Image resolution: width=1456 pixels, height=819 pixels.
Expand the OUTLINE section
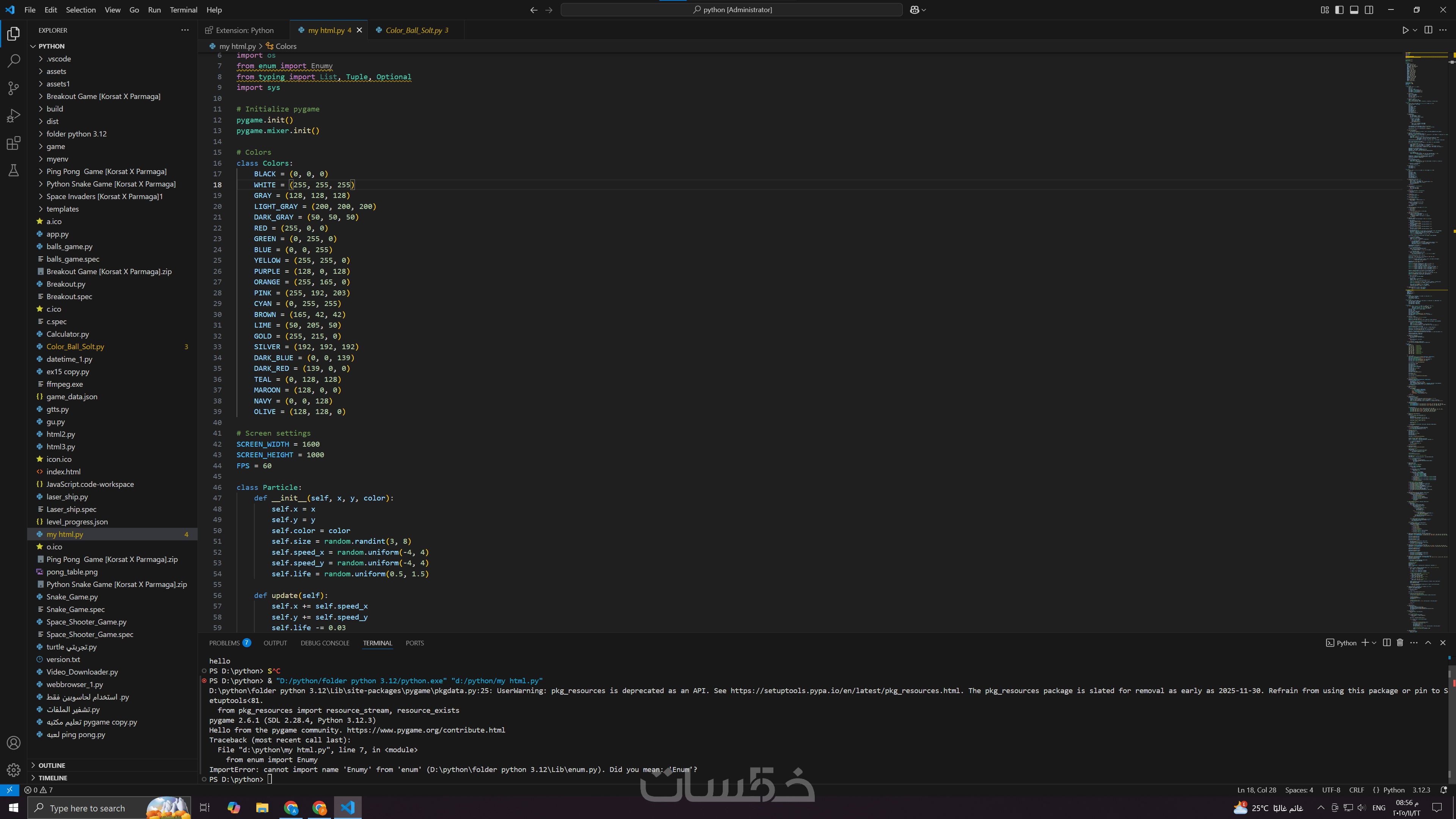point(52,765)
